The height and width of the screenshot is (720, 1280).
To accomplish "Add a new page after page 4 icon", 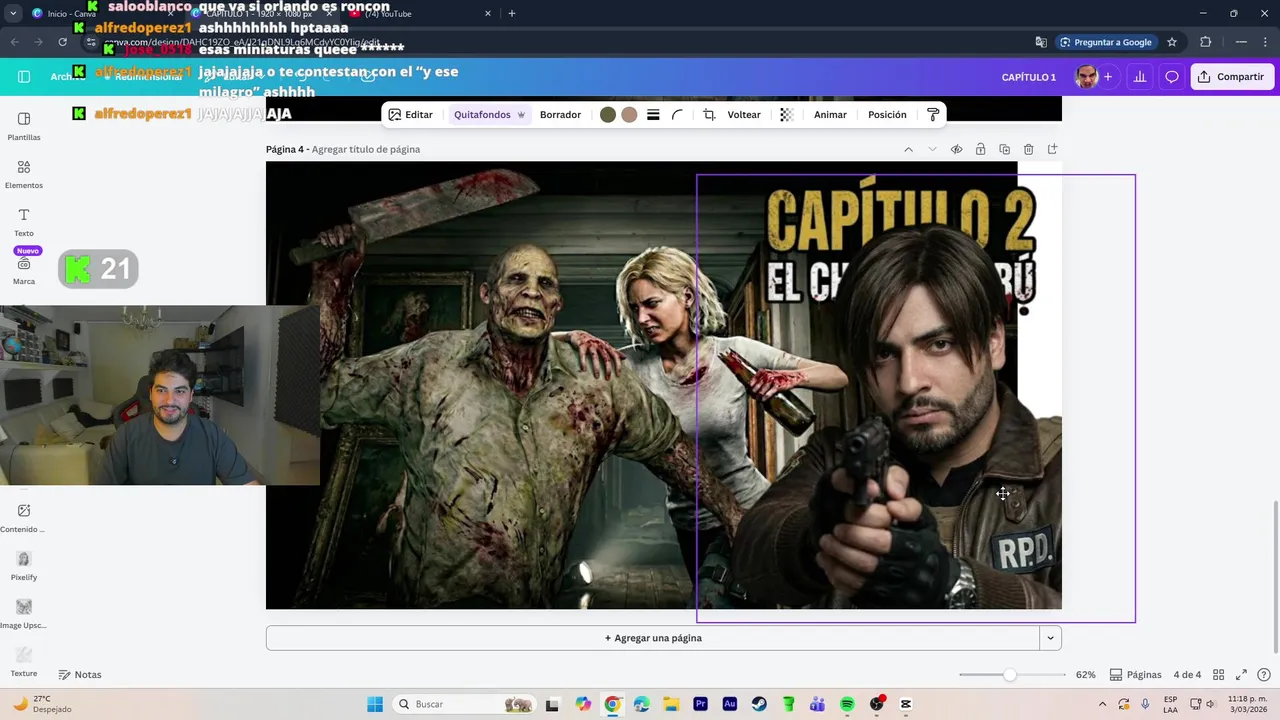I will (1052, 150).
